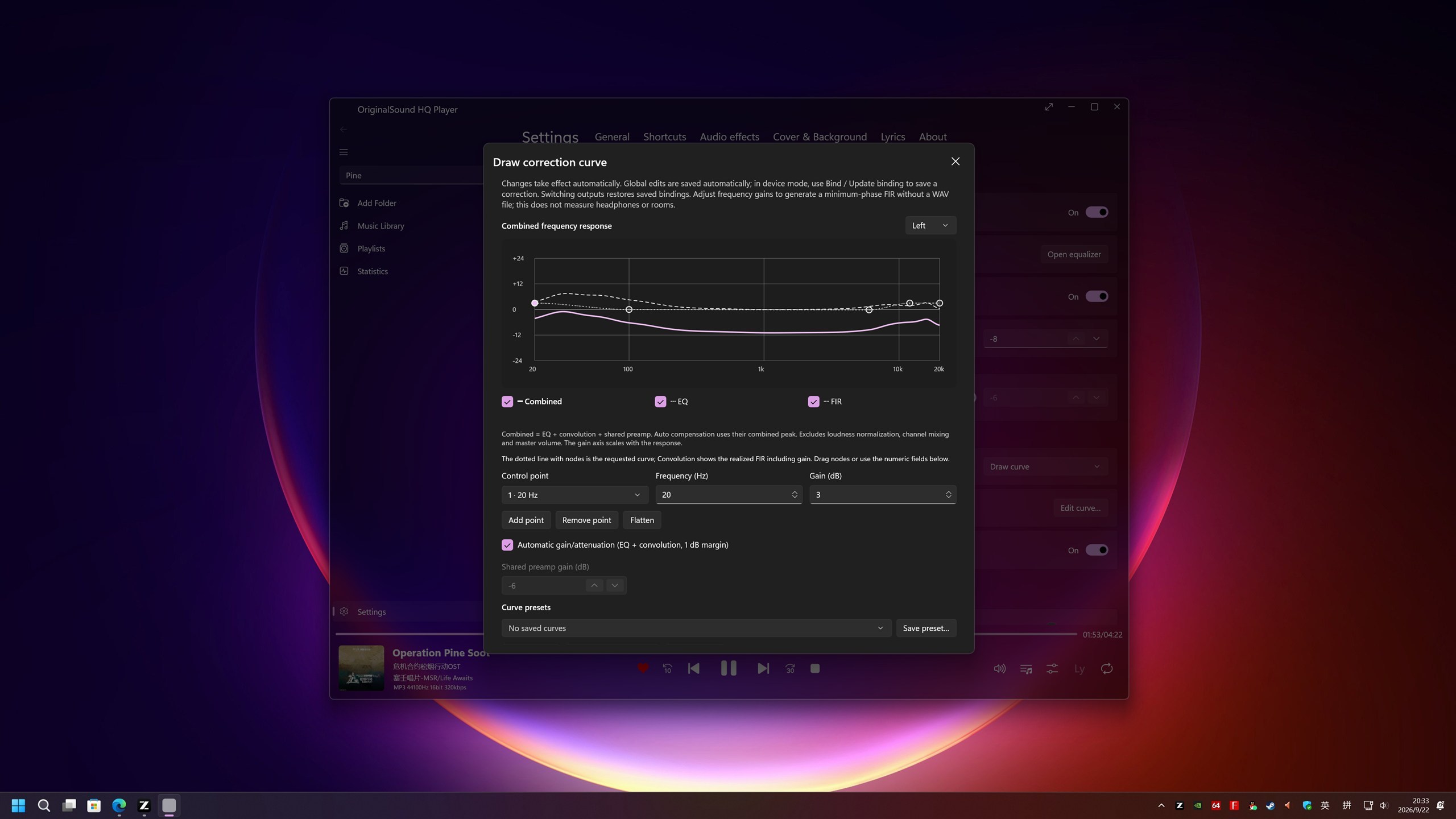Open the Control point dropdown

coord(574,495)
